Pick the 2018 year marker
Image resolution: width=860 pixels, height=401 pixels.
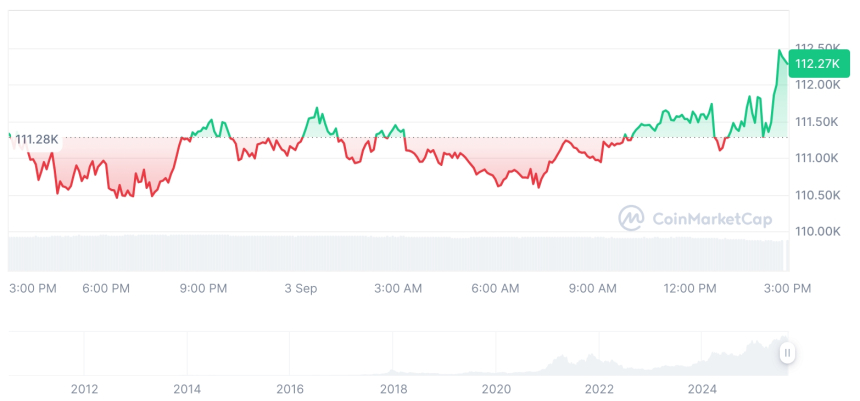click(393, 388)
